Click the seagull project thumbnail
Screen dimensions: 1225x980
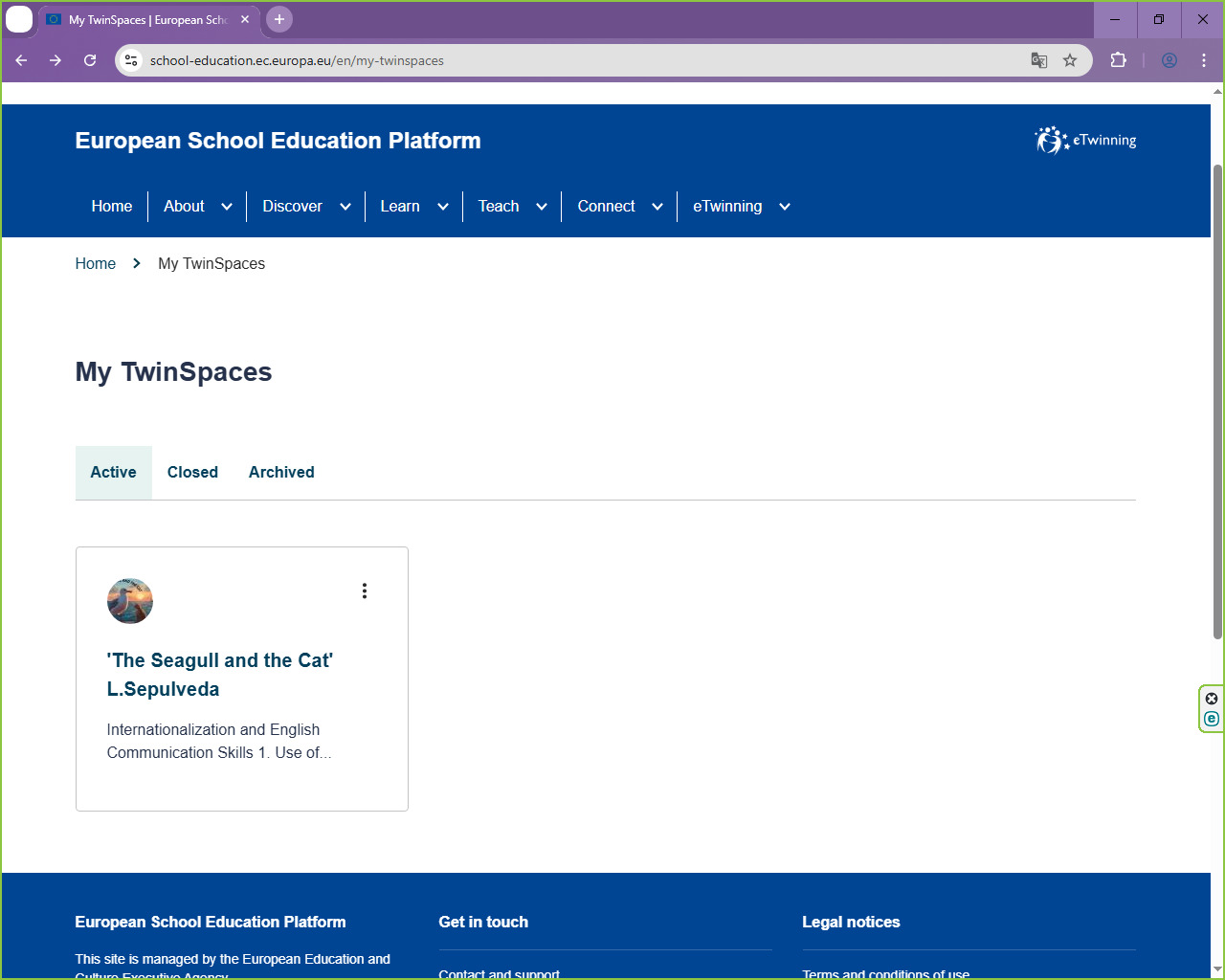tap(130, 601)
